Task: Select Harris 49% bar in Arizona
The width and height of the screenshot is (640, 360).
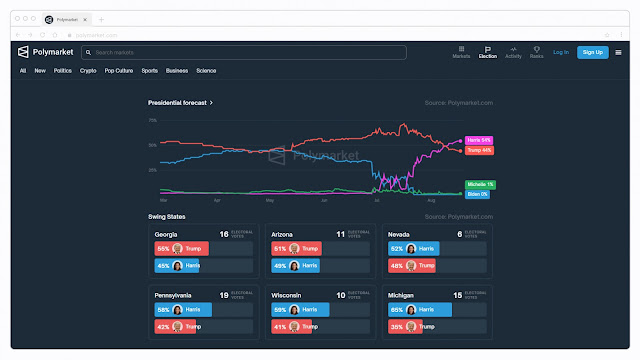Action: click(296, 266)
